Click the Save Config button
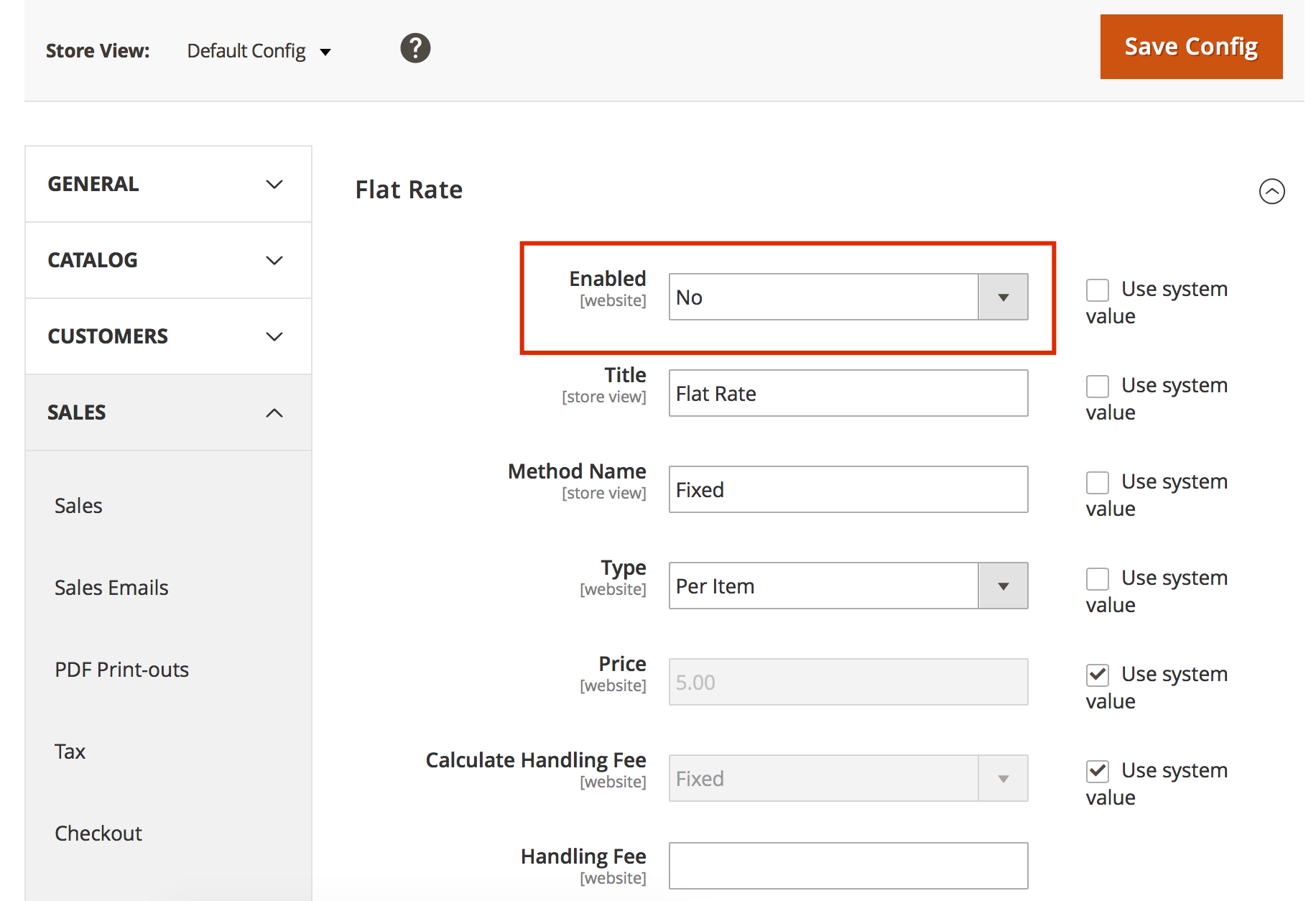 (x=1191, y=47)
